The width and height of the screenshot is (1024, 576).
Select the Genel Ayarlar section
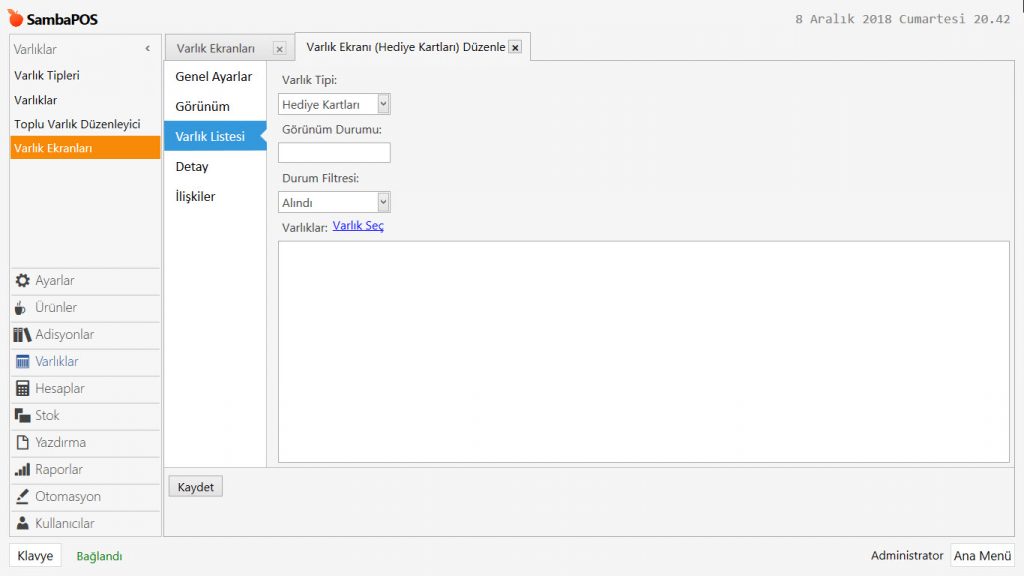(x=214, y=77)
